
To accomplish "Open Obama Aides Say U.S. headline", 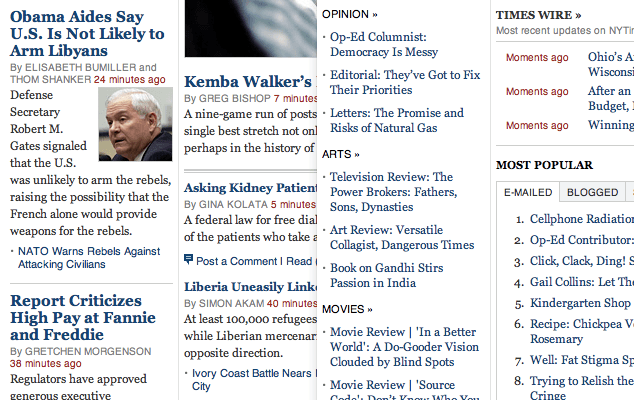I will click(87, 34).
